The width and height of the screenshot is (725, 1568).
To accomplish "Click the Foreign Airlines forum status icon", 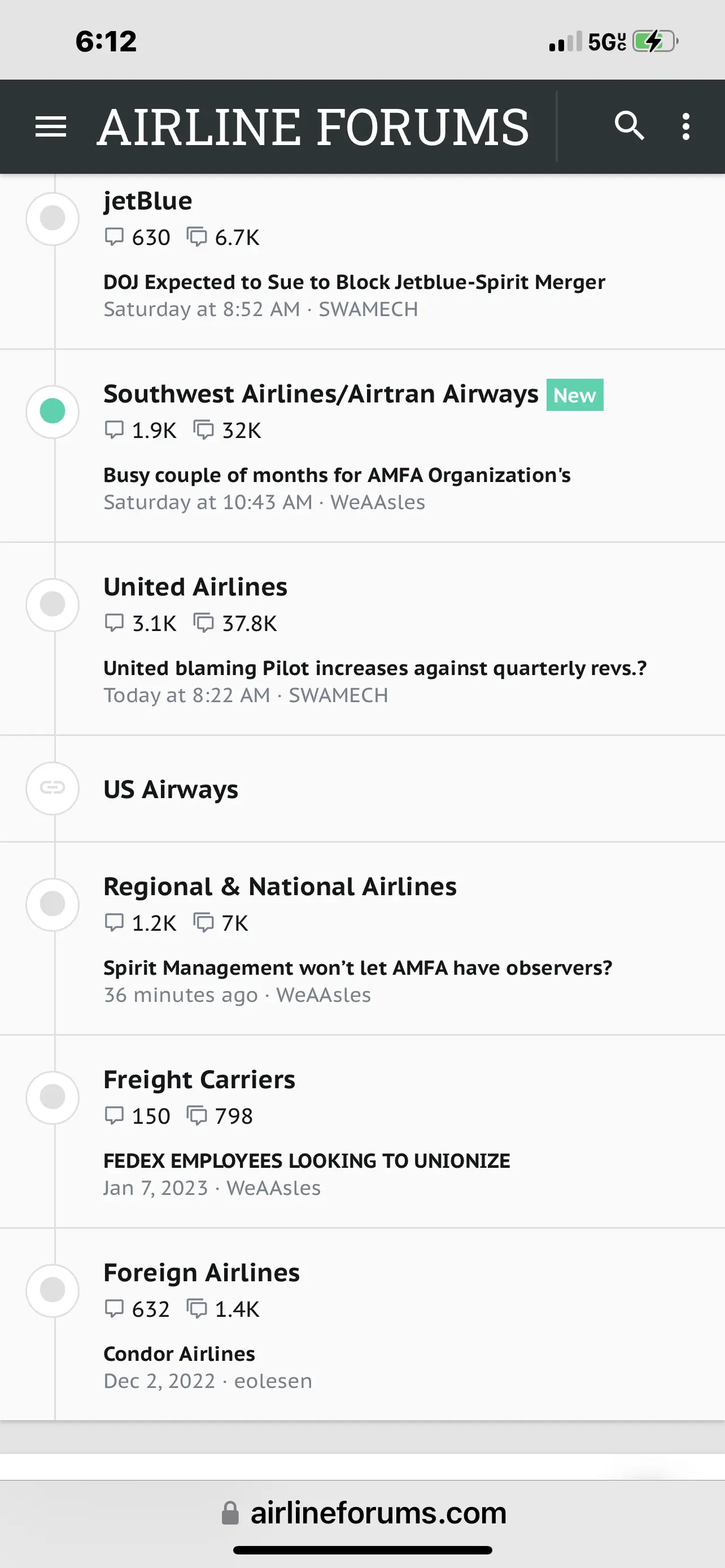I will tap(53, 1290).
